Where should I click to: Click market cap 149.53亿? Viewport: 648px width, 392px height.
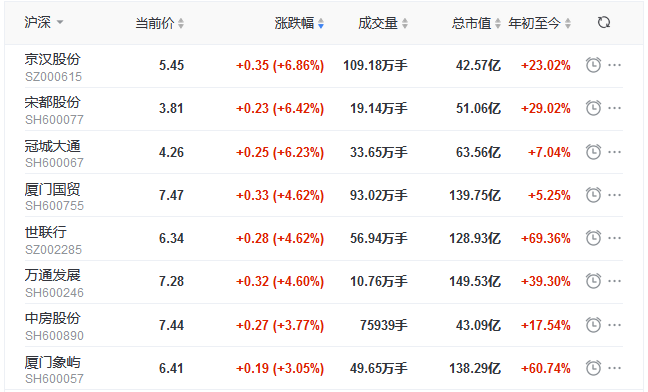pos(475,281)
